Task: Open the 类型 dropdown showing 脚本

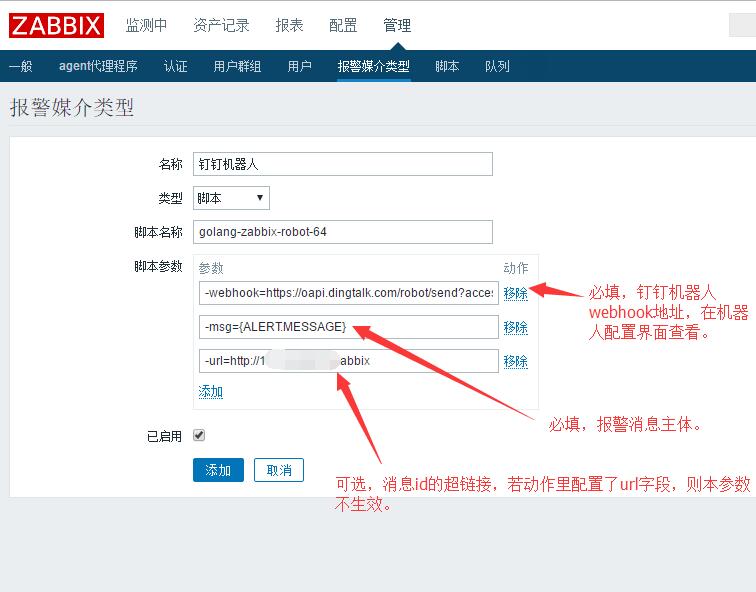Action: [231, 198]
